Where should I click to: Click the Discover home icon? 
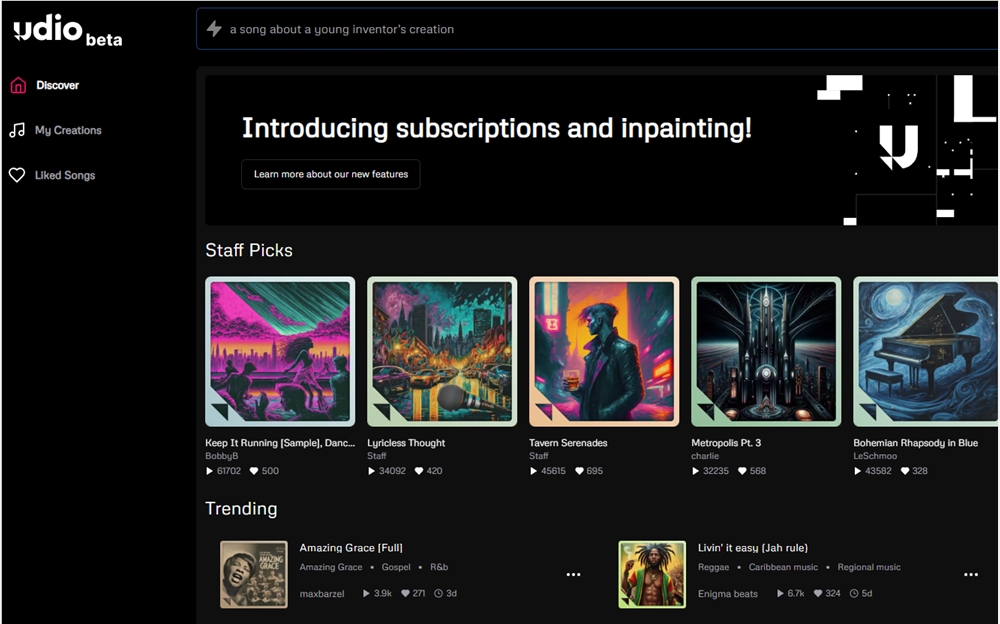click(x=18, y=85)
